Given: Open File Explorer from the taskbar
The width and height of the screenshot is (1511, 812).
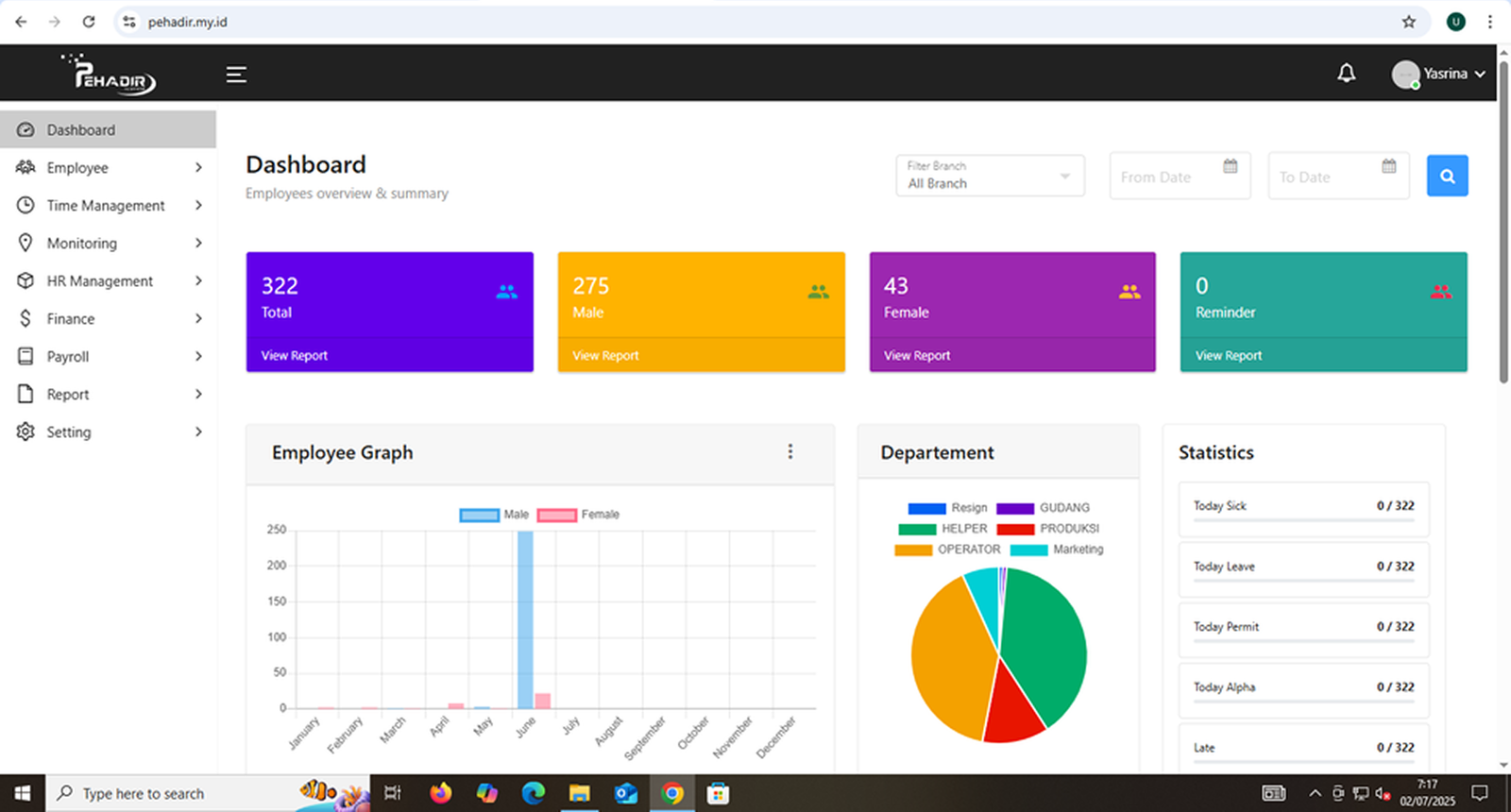Looking at the screenshot, I should click(580, 793).
